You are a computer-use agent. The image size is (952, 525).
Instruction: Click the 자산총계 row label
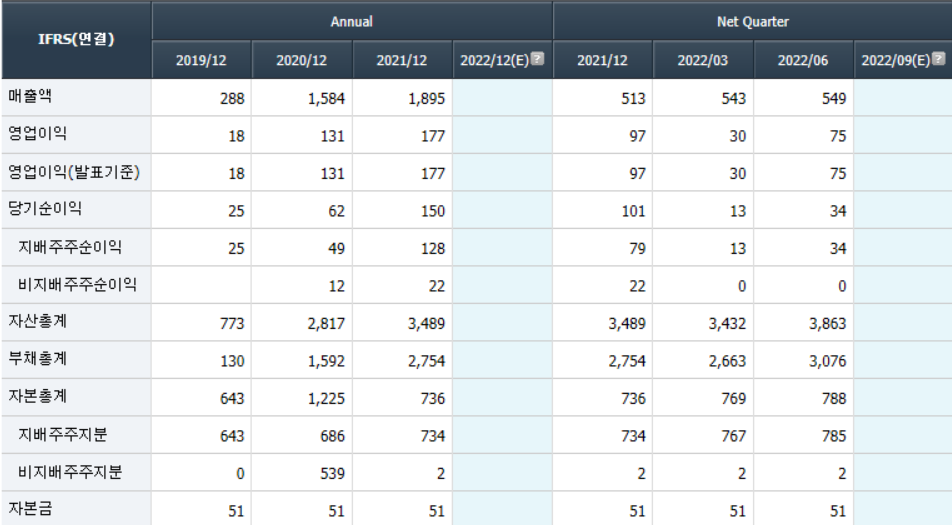[38, 321]
